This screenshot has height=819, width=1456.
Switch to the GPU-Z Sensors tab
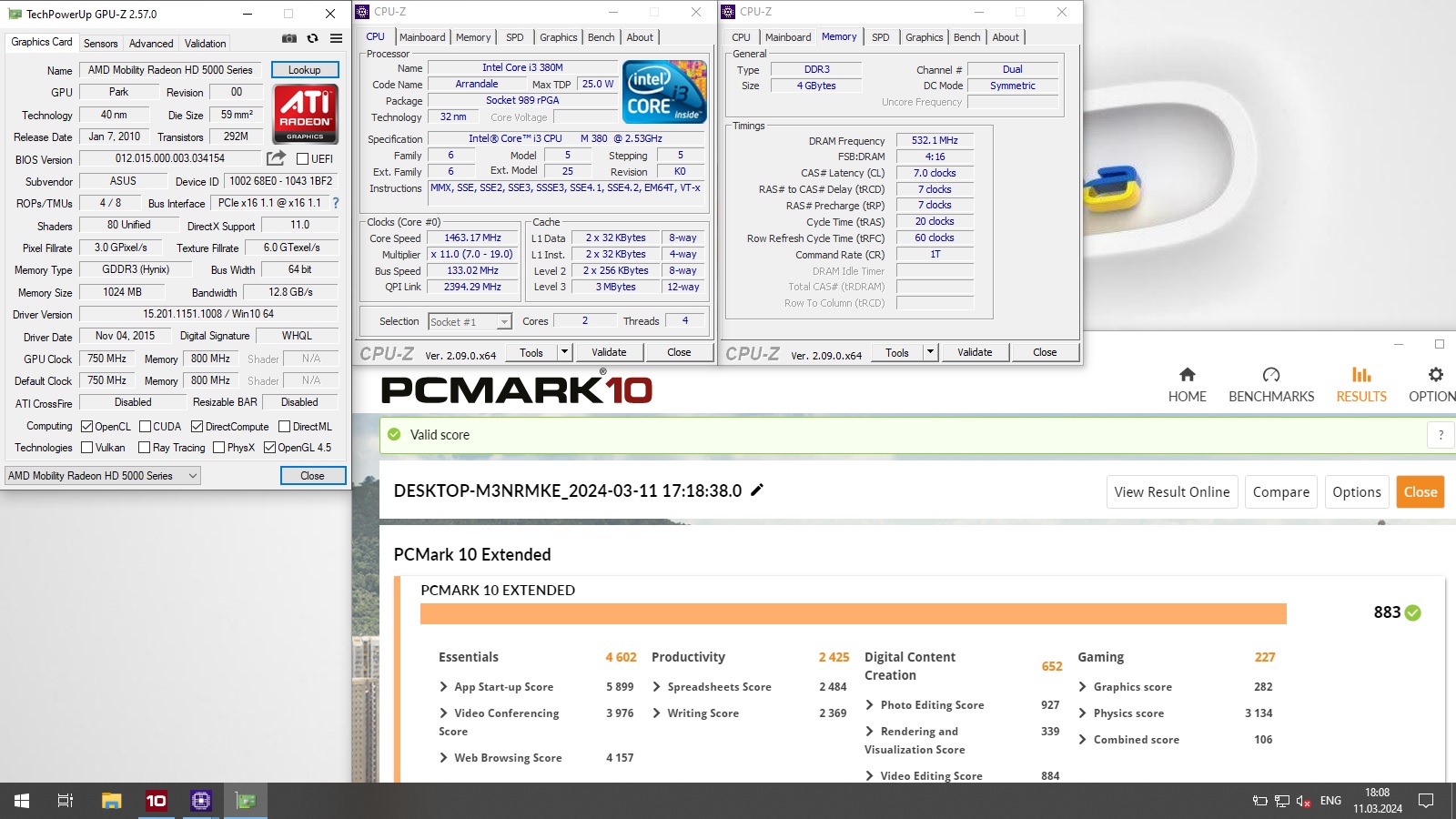pyautogui.click(x=100, y=43)
